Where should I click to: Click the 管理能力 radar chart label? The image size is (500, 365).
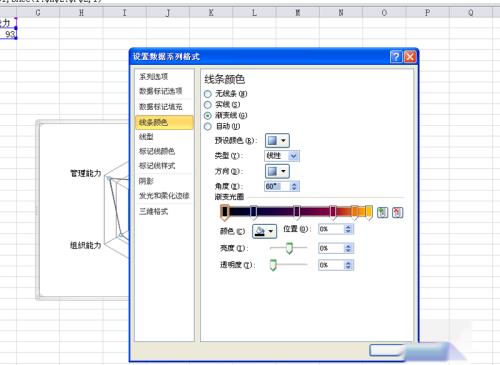(85, 173)
